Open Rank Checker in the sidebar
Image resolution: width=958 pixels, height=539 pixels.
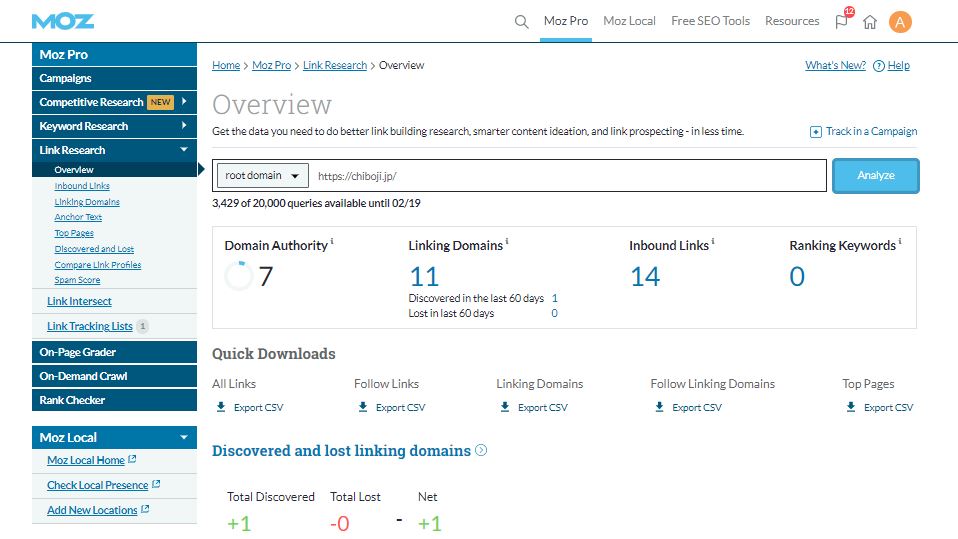114,400
